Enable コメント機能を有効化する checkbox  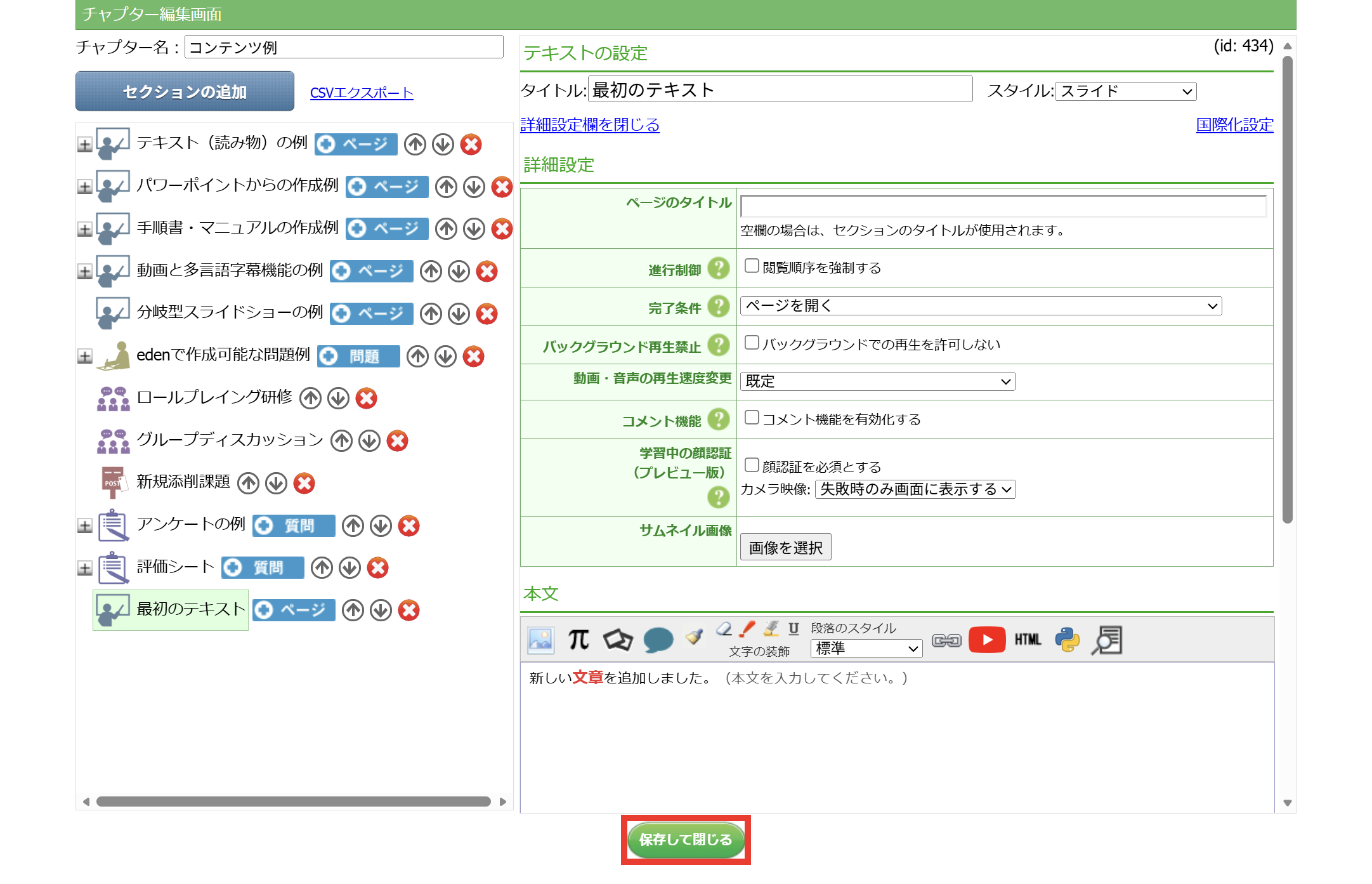coord(751,418)
